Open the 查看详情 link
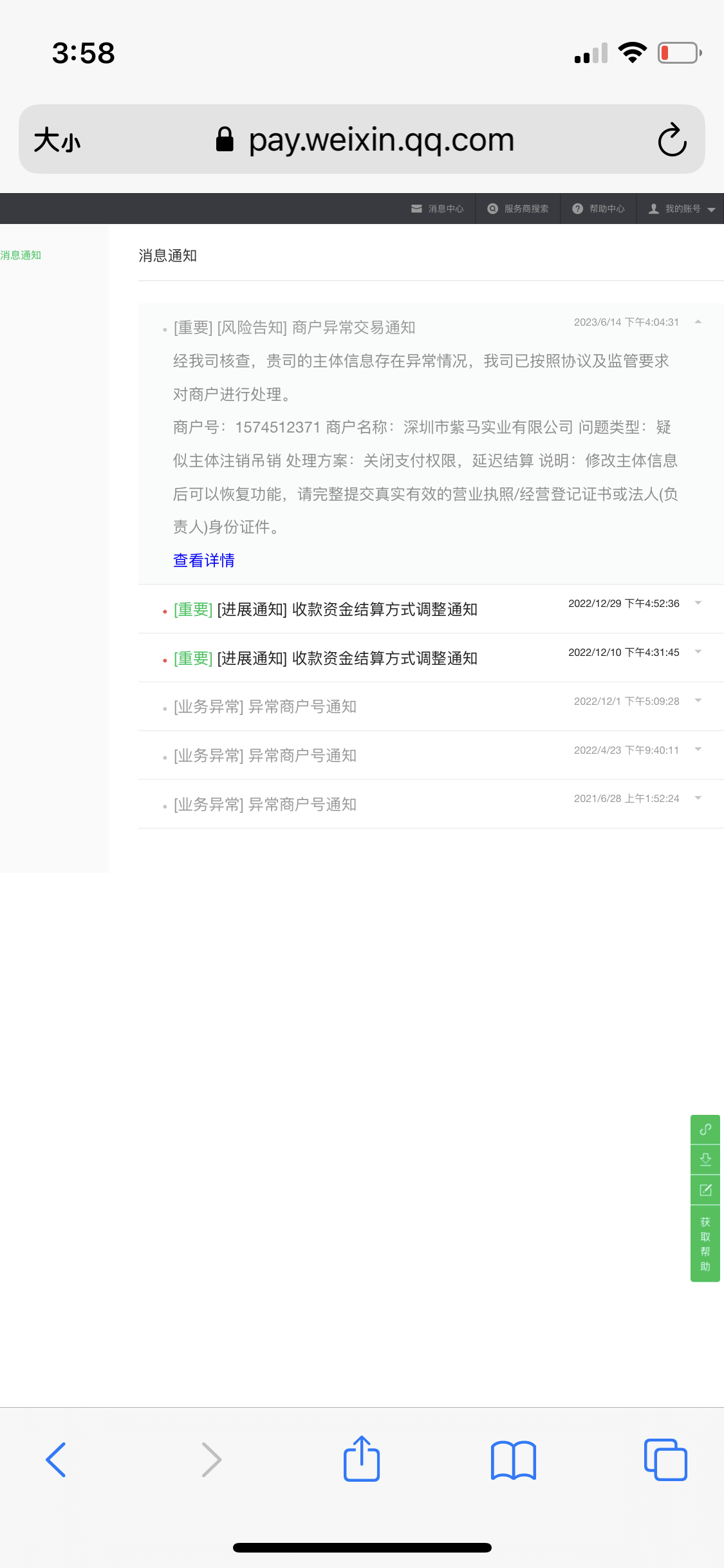 tap(204, 561)
